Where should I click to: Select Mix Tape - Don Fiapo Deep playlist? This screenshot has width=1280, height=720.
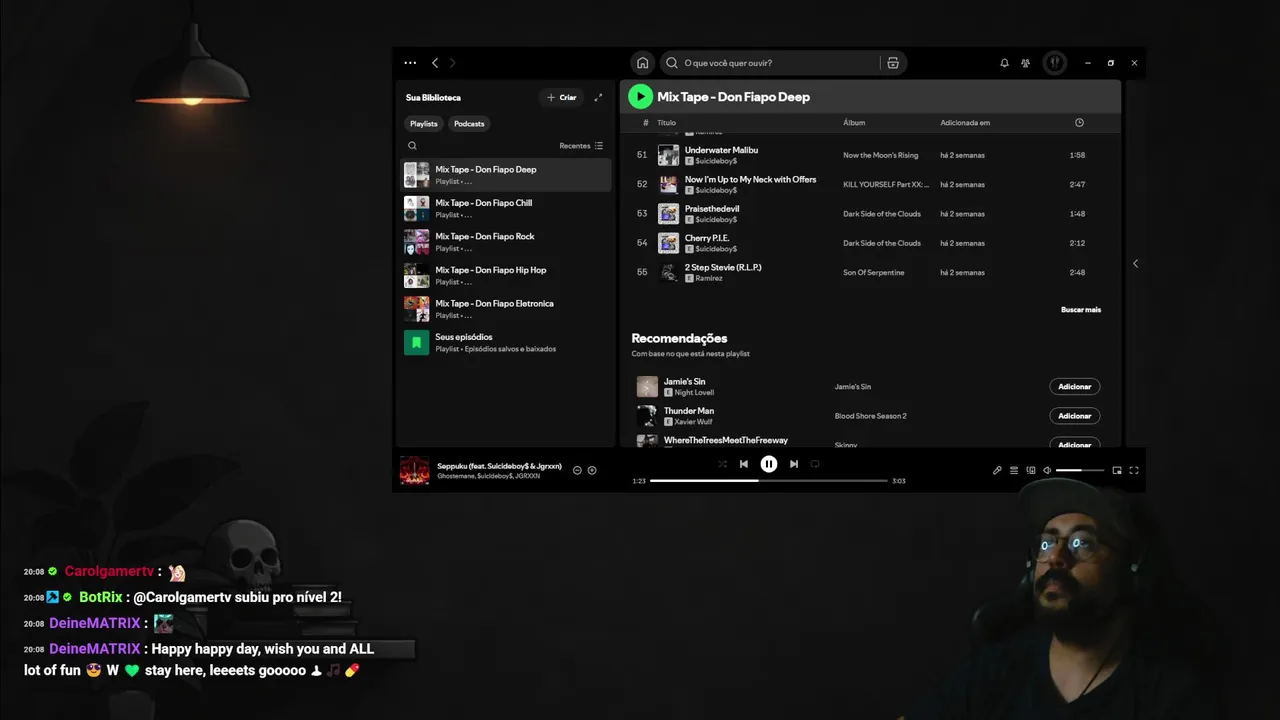506,175
